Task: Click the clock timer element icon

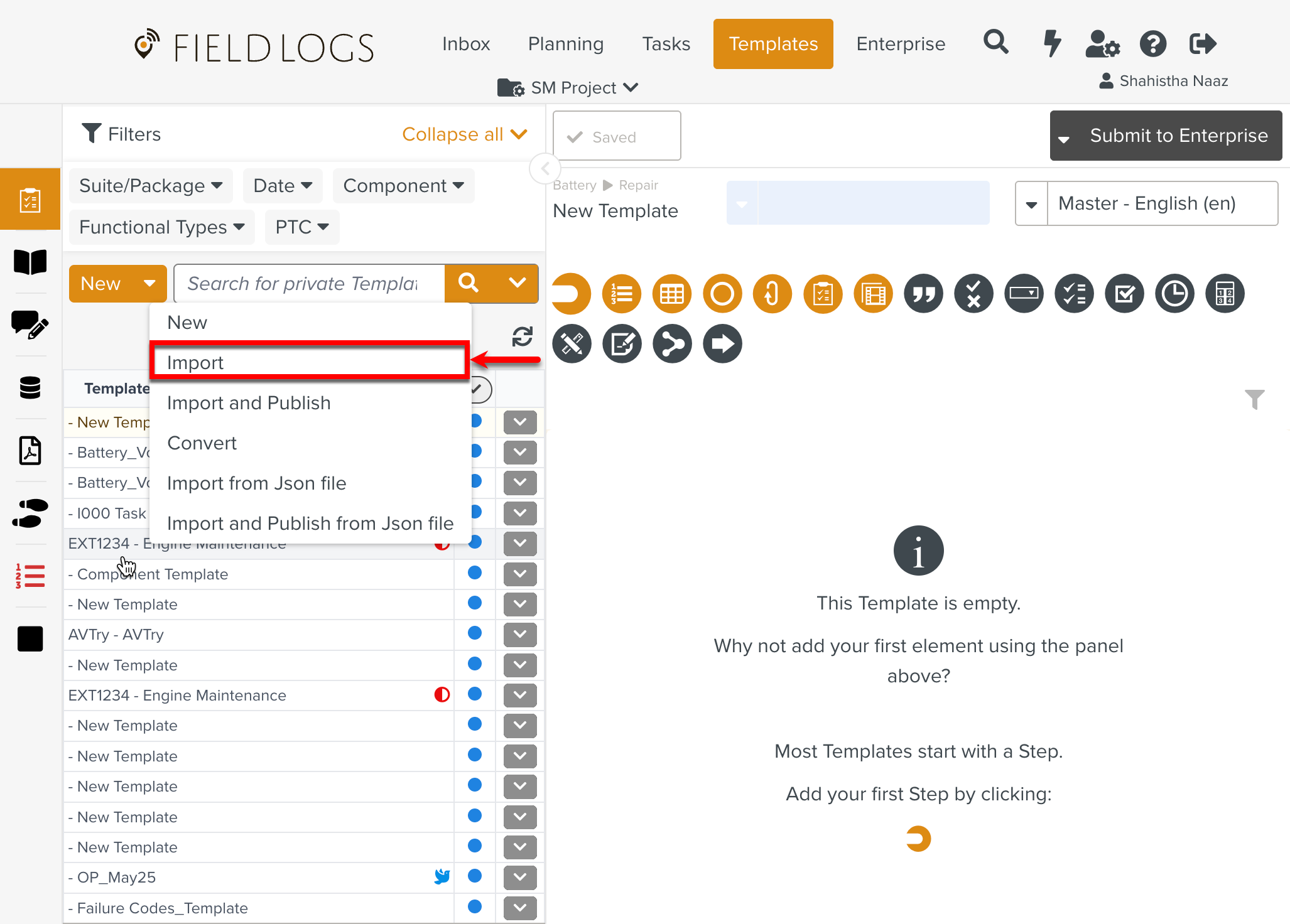Action: pos(1174,293)
